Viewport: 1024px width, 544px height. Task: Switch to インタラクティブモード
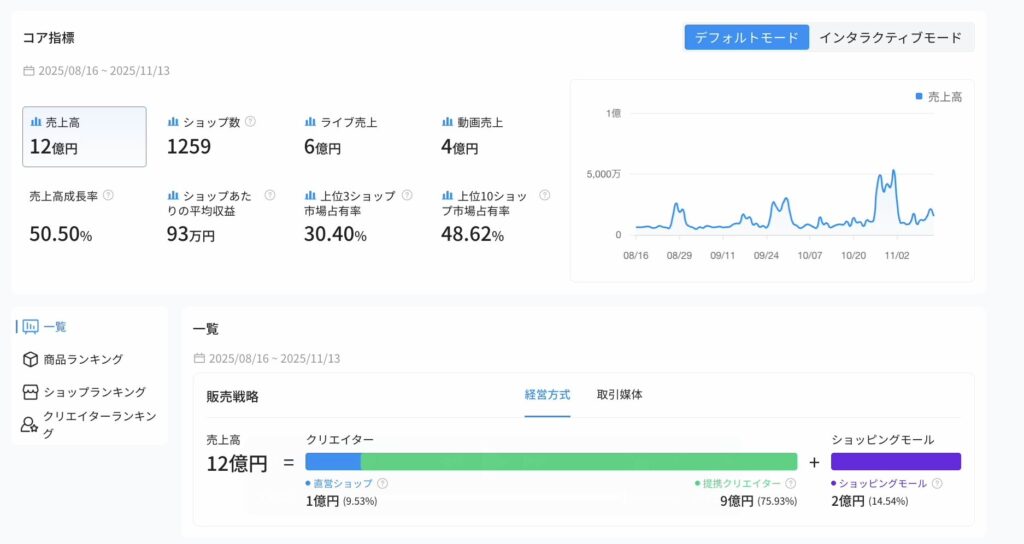point(890,38)
